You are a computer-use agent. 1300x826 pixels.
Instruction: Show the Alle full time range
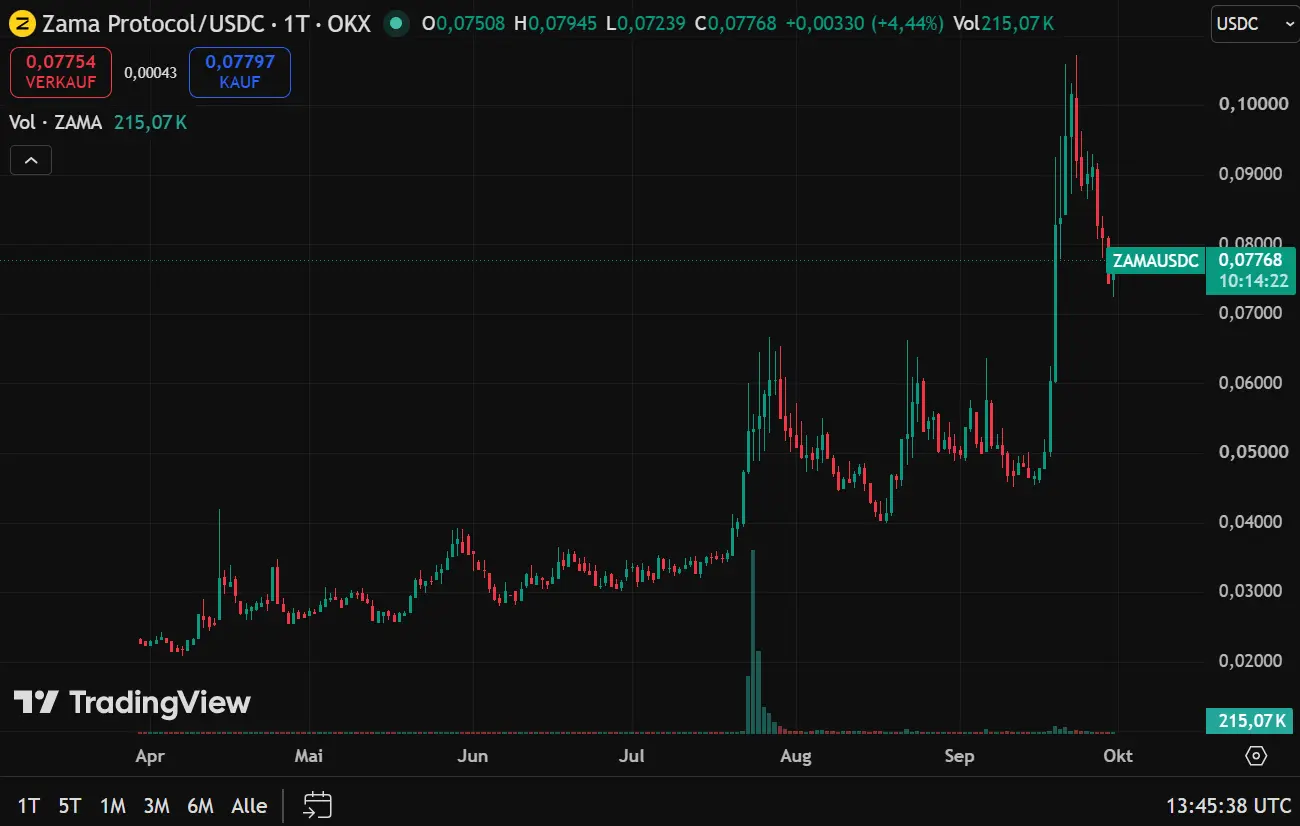[249, 805]
